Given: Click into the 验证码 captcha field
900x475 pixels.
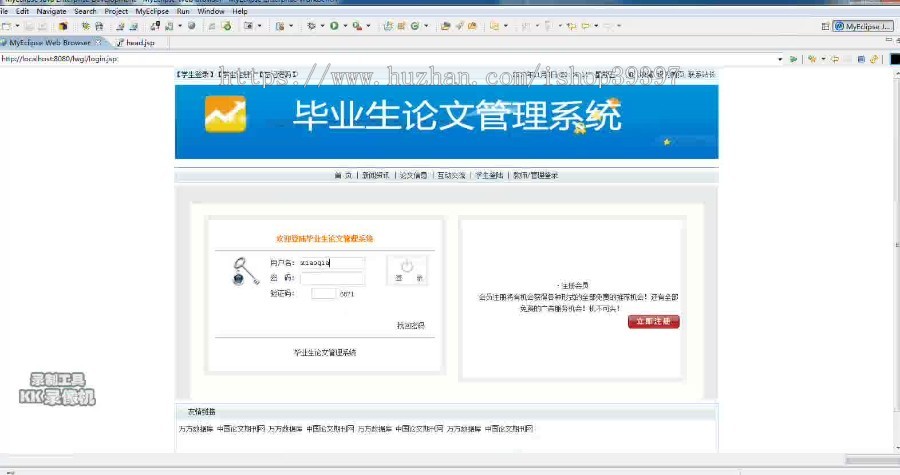Looking at the screenshot, I should [x=323, y=294].
